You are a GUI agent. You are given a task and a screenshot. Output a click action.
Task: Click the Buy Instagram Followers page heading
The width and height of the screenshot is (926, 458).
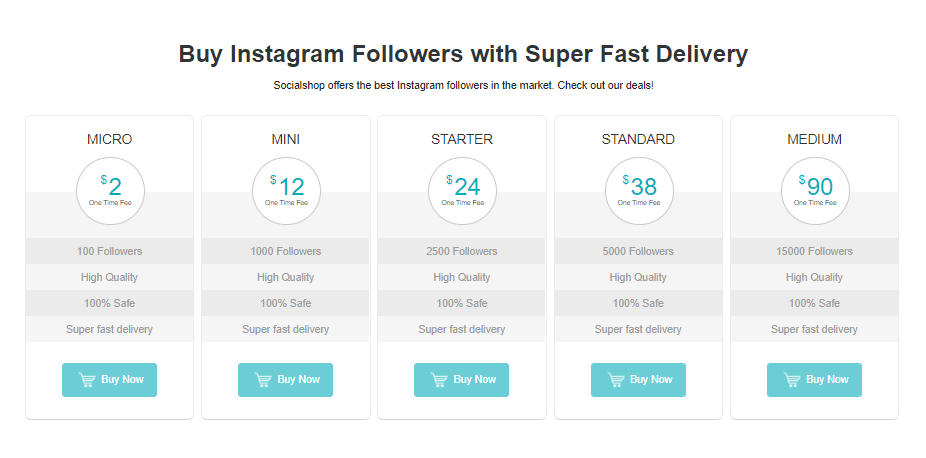(463, 54)
